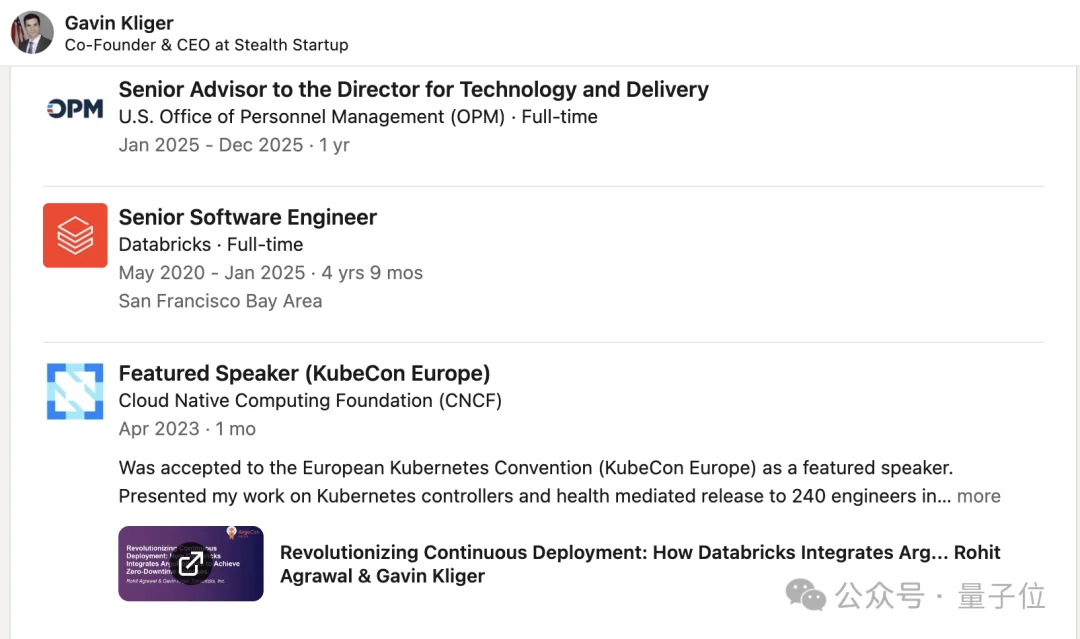
Task: Click U.S. Office of Personnel Management text
Action: pyautogui.click(x=312, y=117)
